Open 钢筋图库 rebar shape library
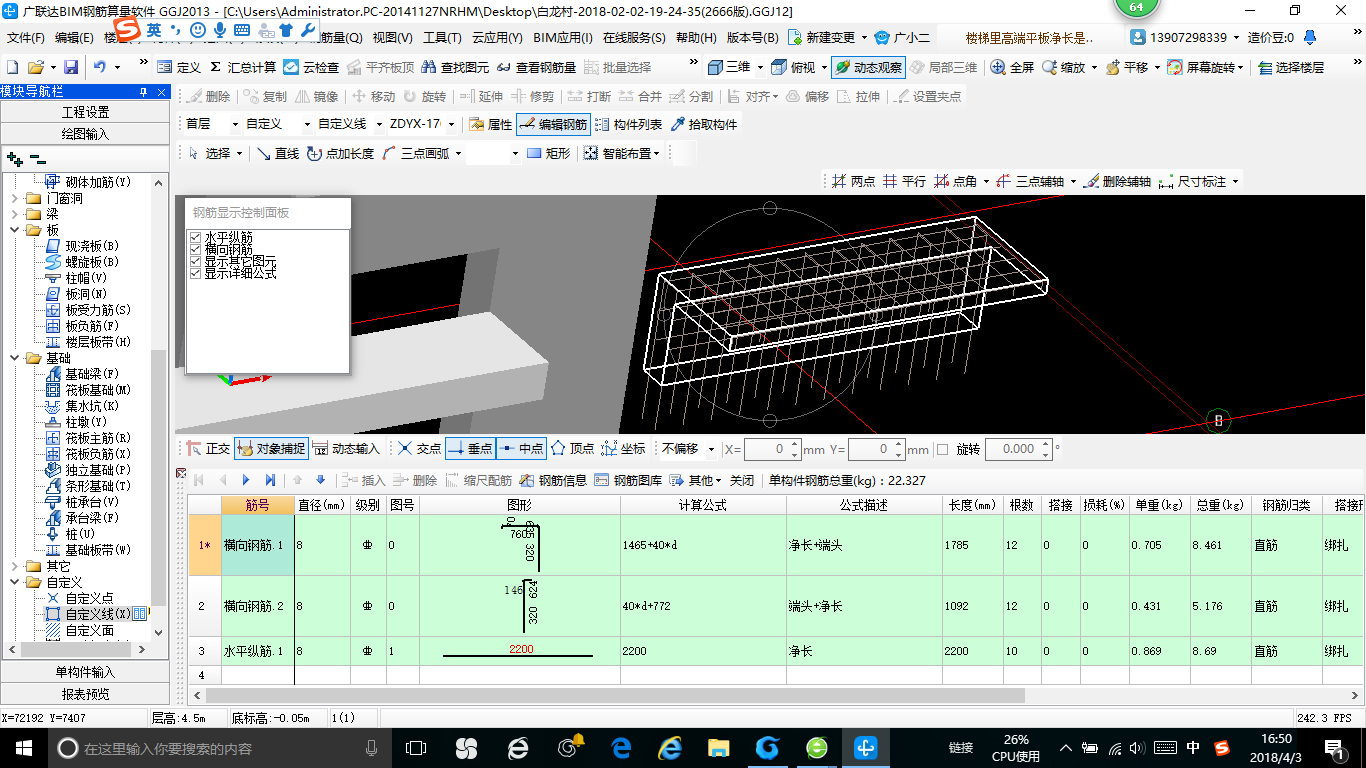The height and width of the screenshot is (768, 1366). pos(629,480)
